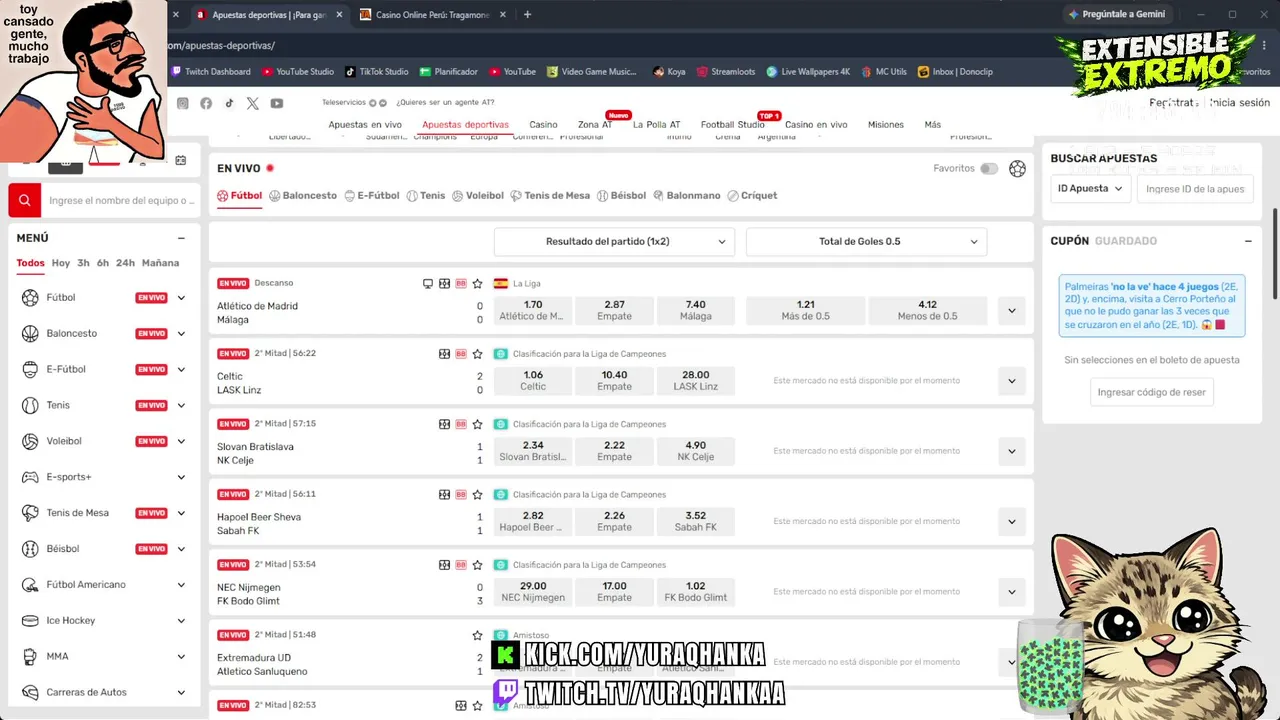
Task: Click the Ingrese ID de la apuesta field
Action: [x=1194, y=189]
